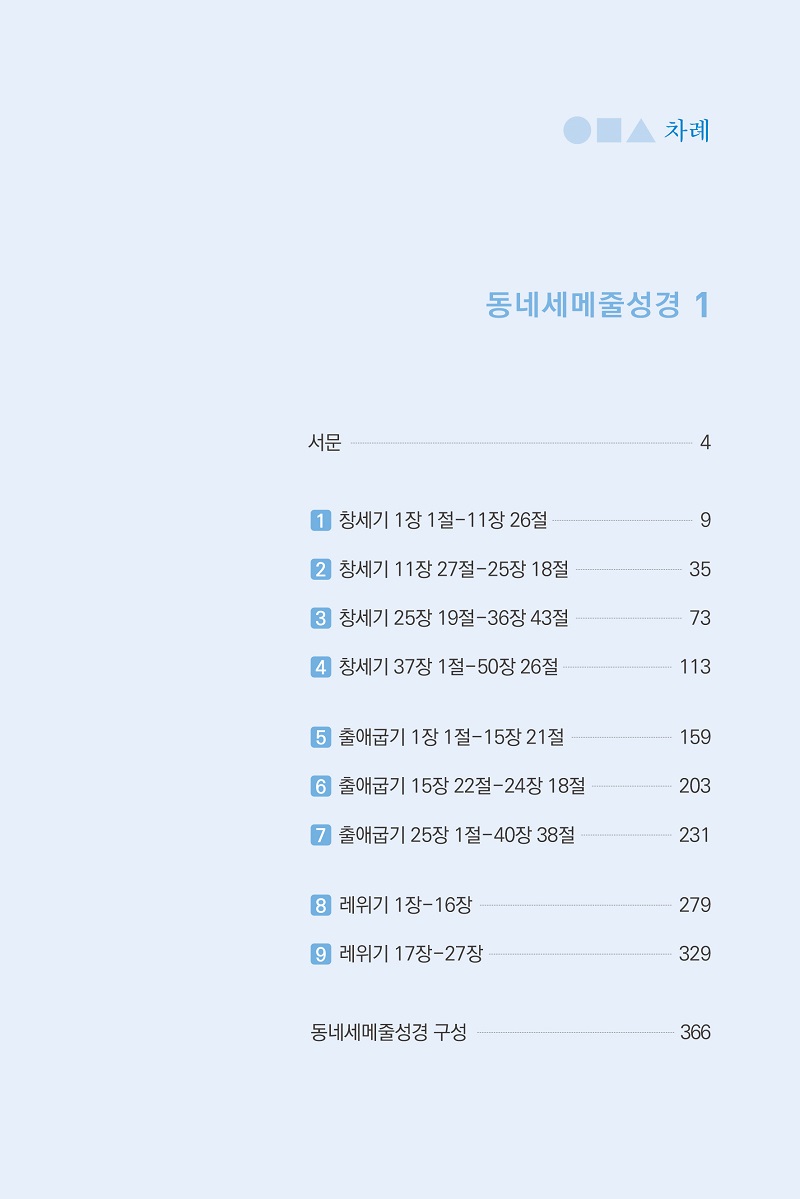The height and width of the screenshot is (1199, 800).
Task: Open 창세기 37장 1절-50장 26절 entry
Action: point(510,667)
